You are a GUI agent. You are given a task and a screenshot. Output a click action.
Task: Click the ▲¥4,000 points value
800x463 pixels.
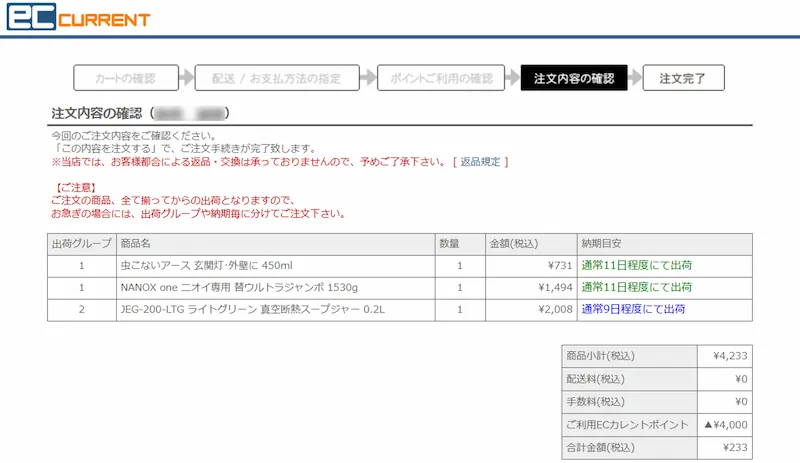pos(726,425)
